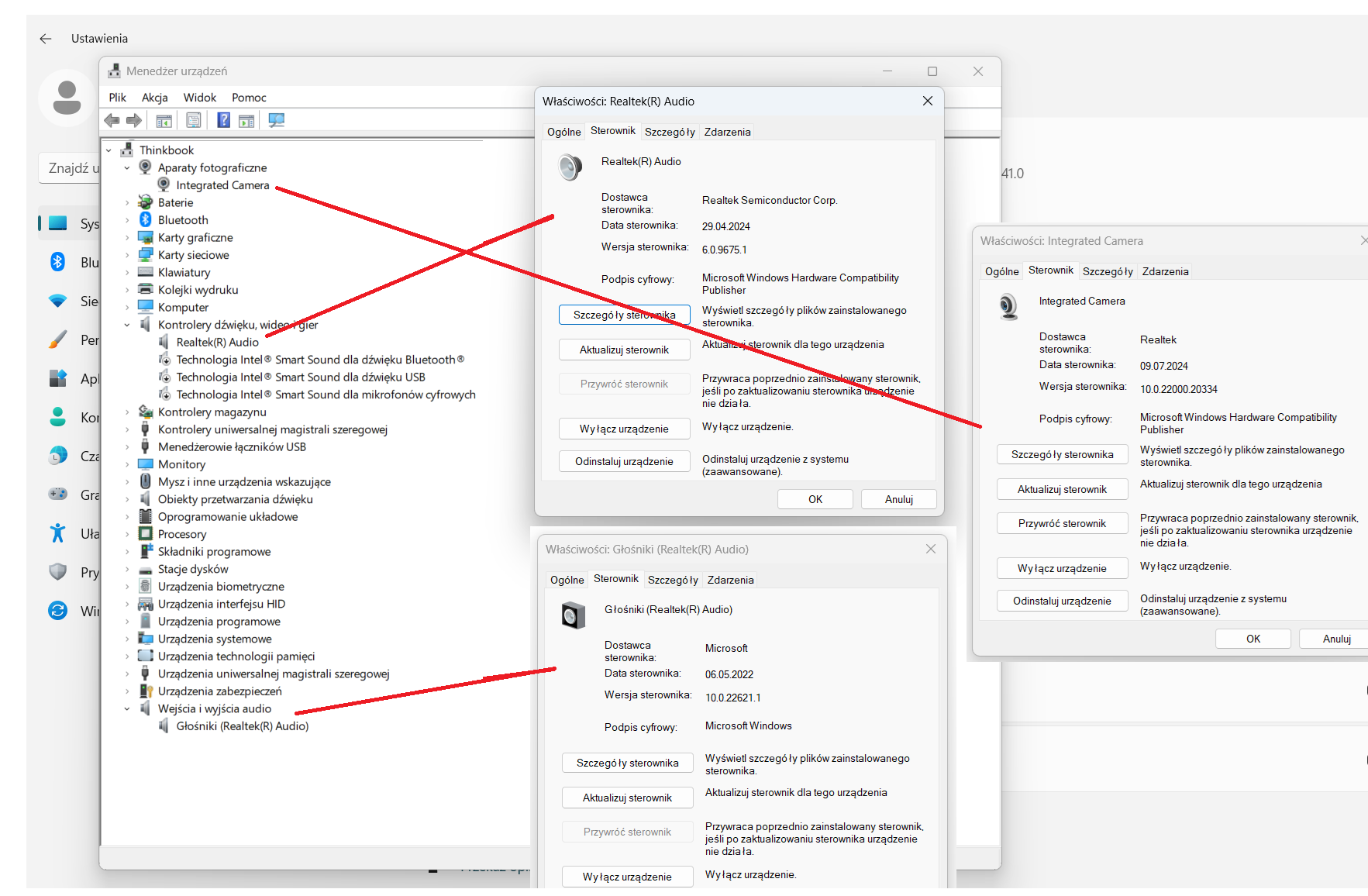
Task: Switch to Zdarzenia tab in Integrated Camera properties
Action: (x=1164, y=271)
